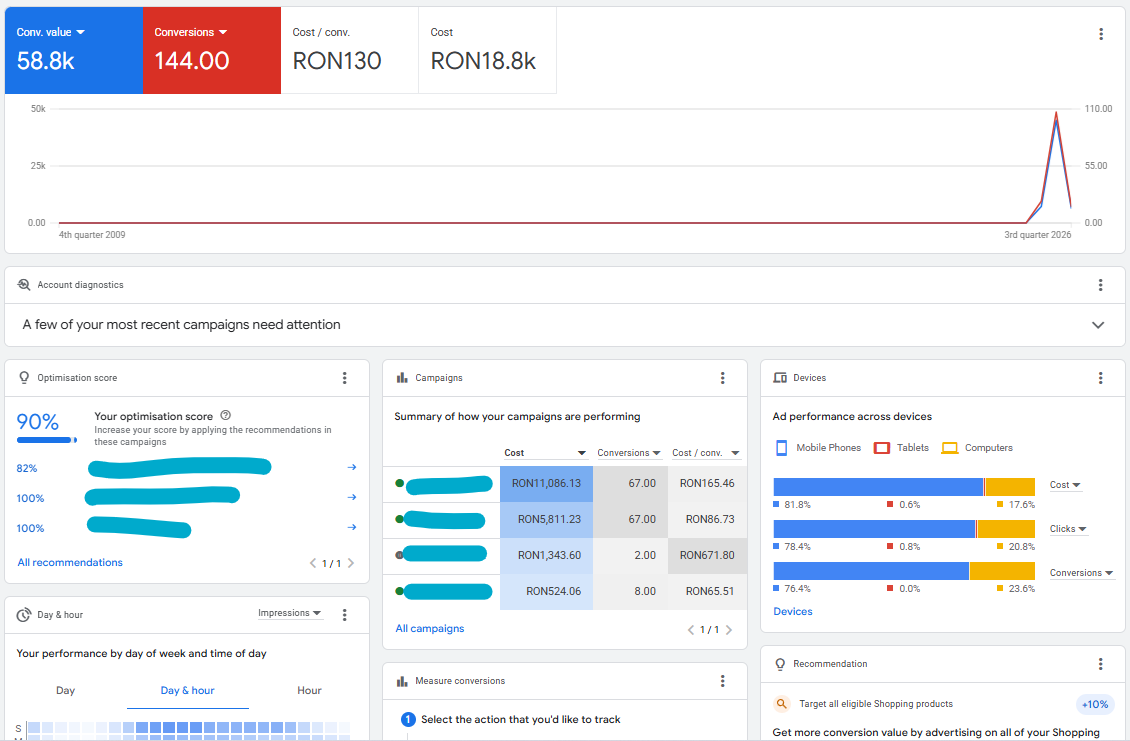Open Account diagnostics three-dot menu

(x=1100, y=285)
